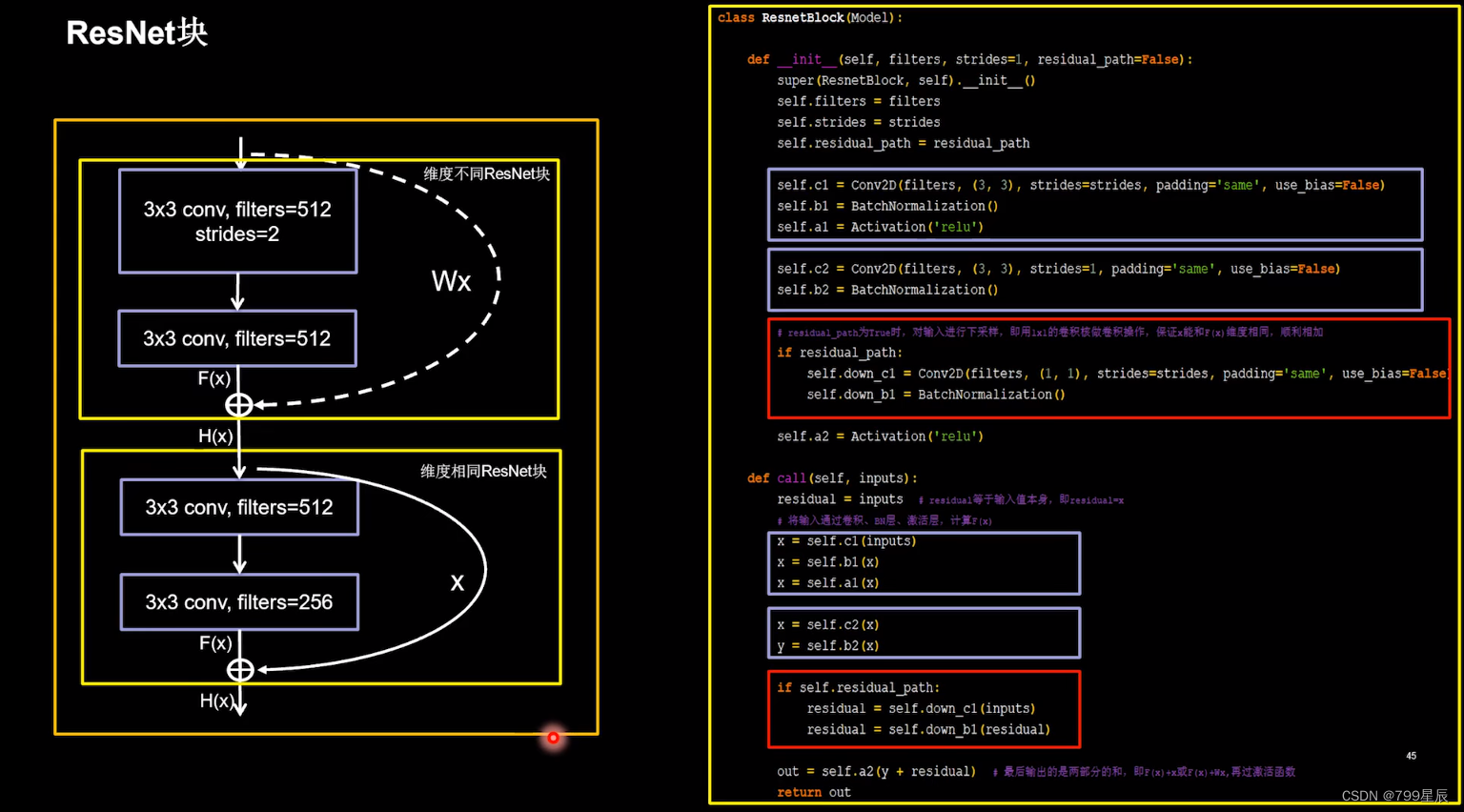This screenshot has width=1464, height=812.
Task: Click the "if self.residual_path:" line in call
Action: coord(858,688)
